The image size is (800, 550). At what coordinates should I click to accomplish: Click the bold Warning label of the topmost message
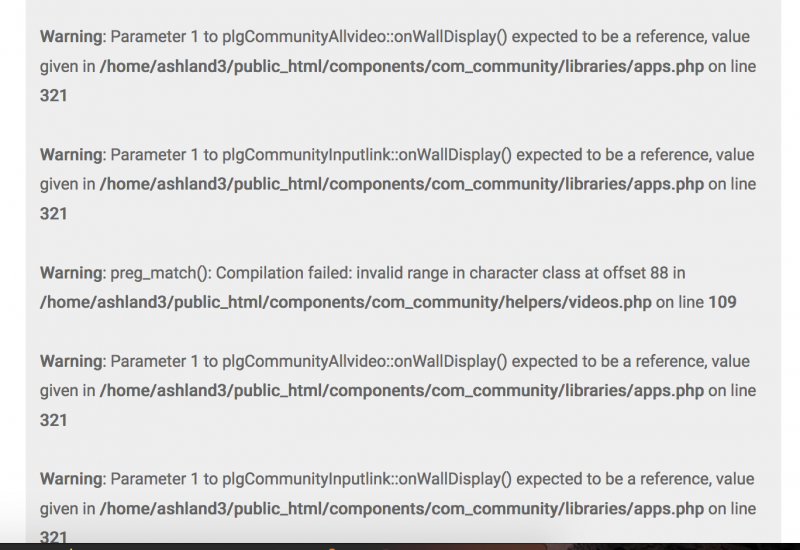[x=71, y=37]
